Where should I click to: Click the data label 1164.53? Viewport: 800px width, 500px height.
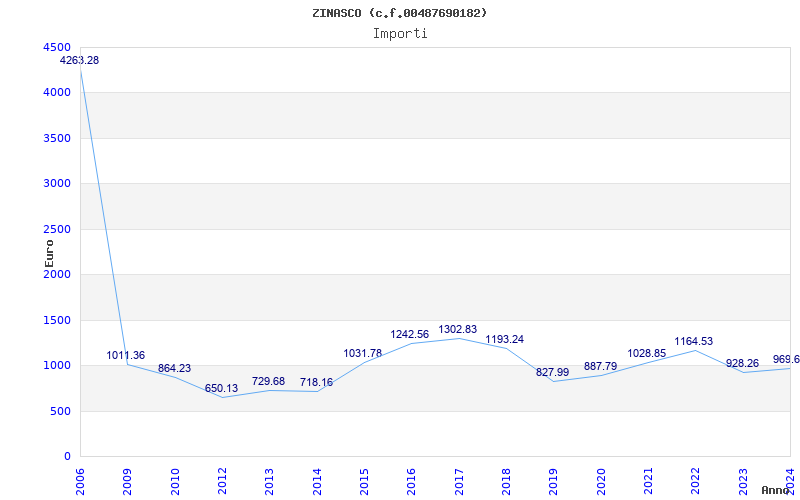(x=694, y=341)
